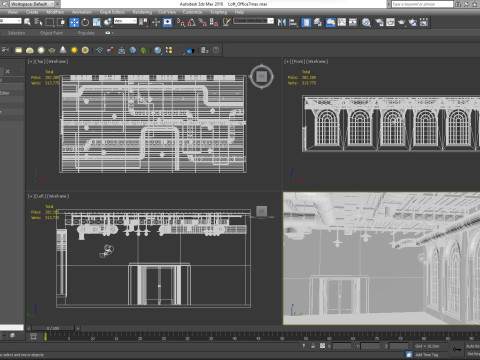Toggle Spinner Snap
Image resolution: width=480 pixels, height=360 pixels.
pos(214,22)
